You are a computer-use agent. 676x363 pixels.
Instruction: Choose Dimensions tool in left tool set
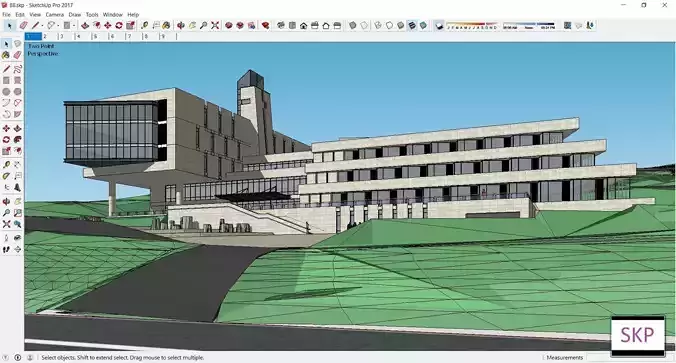[x=17, y=164]
